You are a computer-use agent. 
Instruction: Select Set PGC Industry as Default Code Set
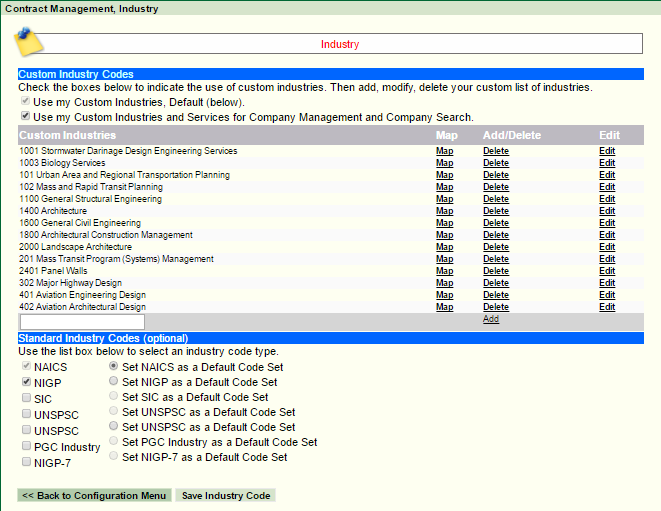point(114,442)
